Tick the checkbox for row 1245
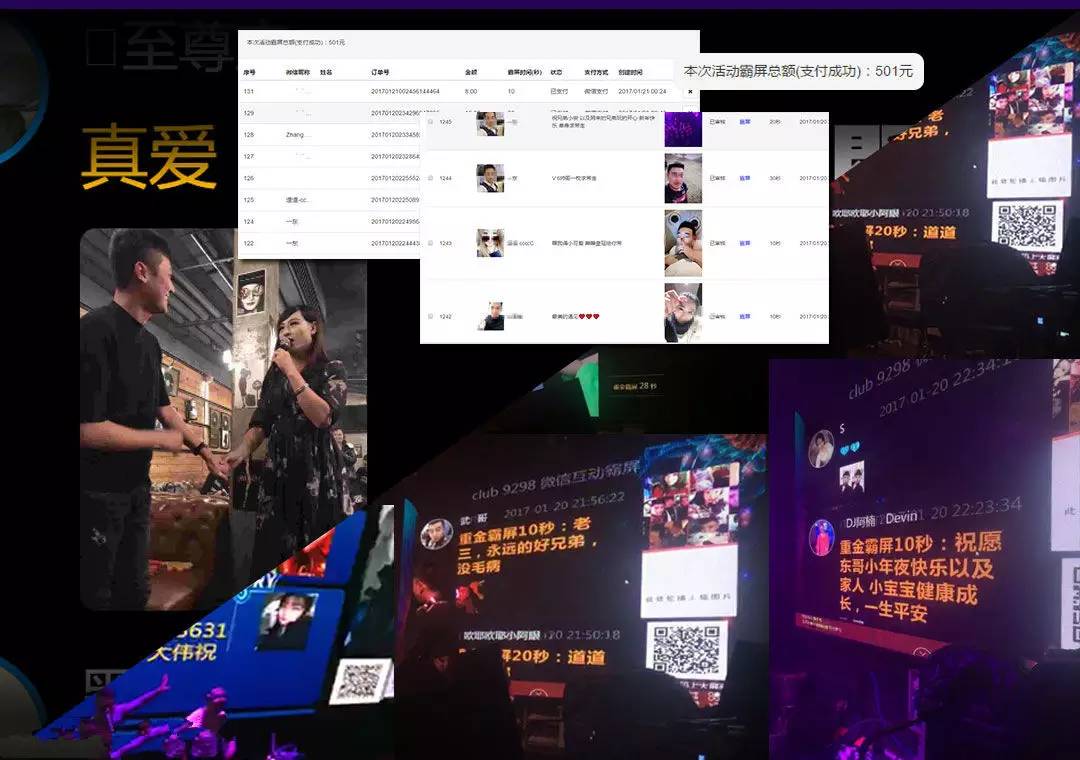This screenshot has width=1080, height=760. pyautogui.click(x=431, y=122)
